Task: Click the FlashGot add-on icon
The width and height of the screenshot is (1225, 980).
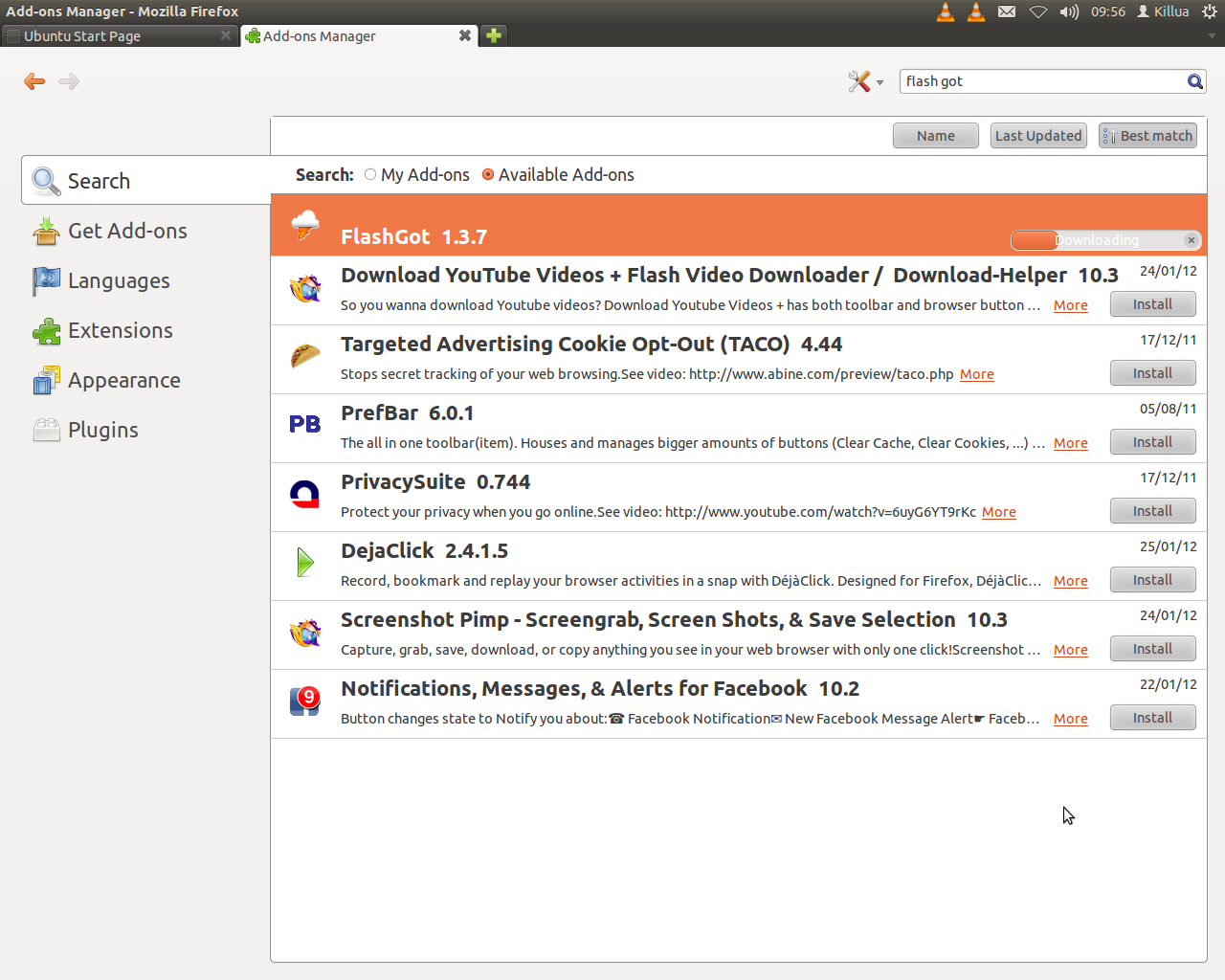Action: [x=305, y=225]
